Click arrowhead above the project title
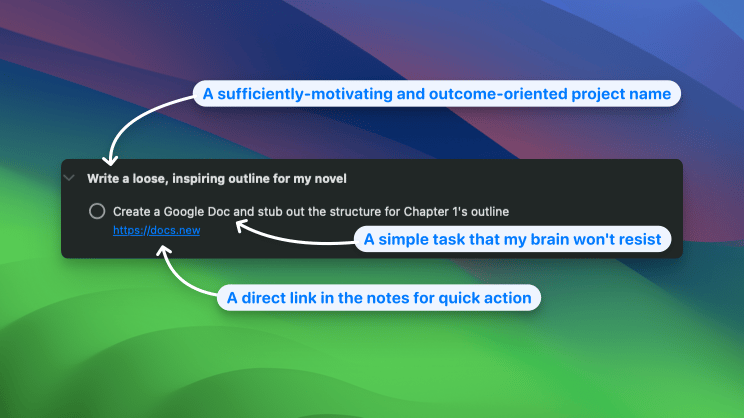 [111, 158]
